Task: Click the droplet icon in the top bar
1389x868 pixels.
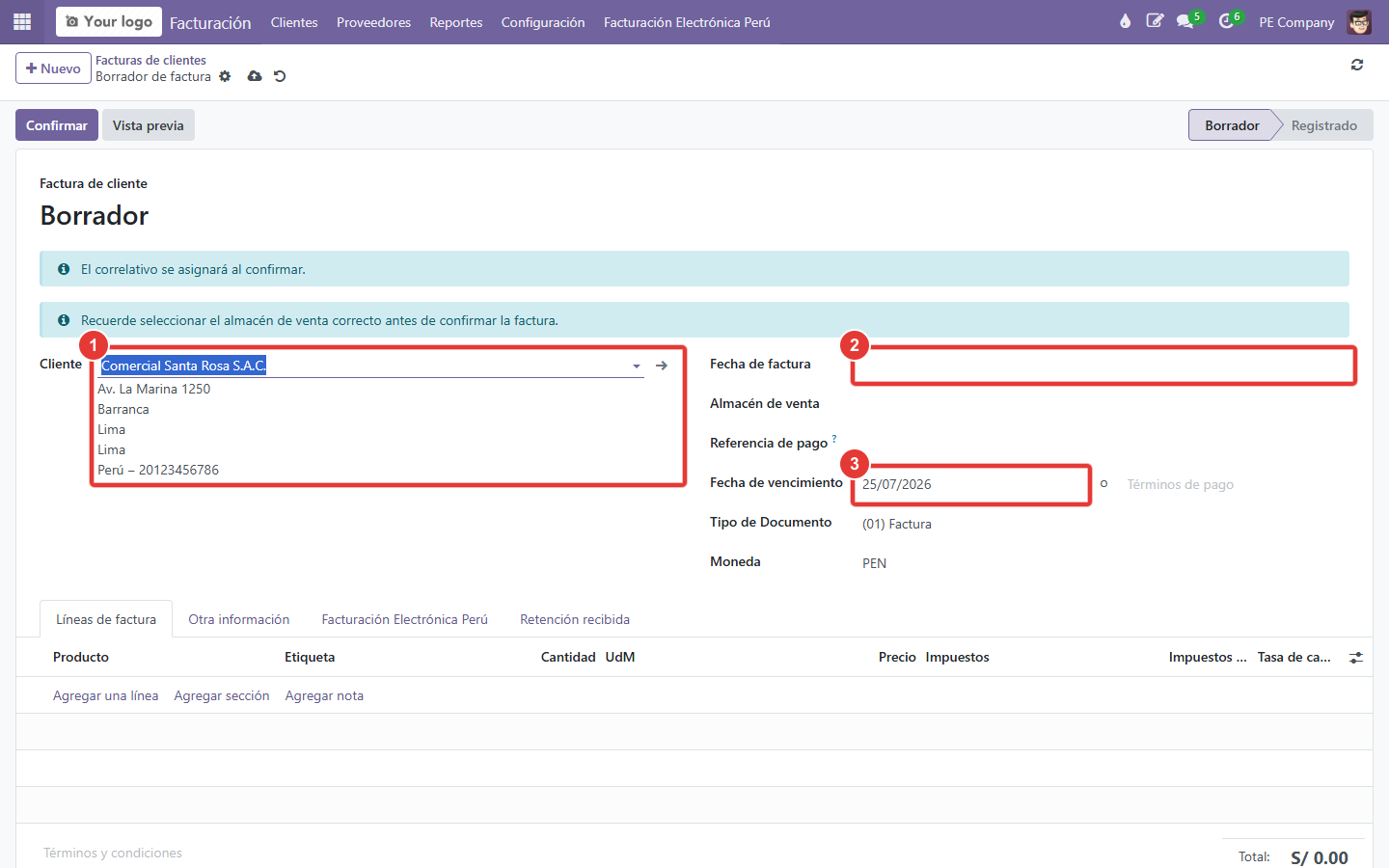Action: [1125, 21]
